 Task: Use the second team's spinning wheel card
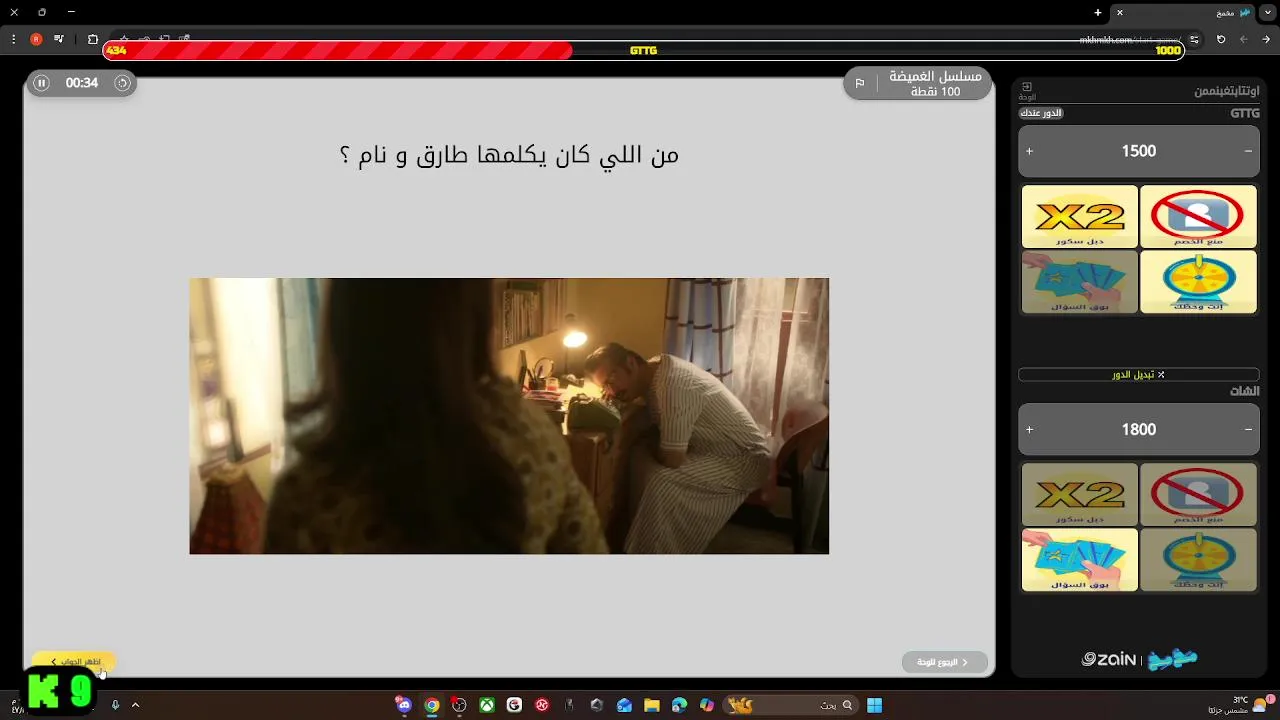(1198, 559)
